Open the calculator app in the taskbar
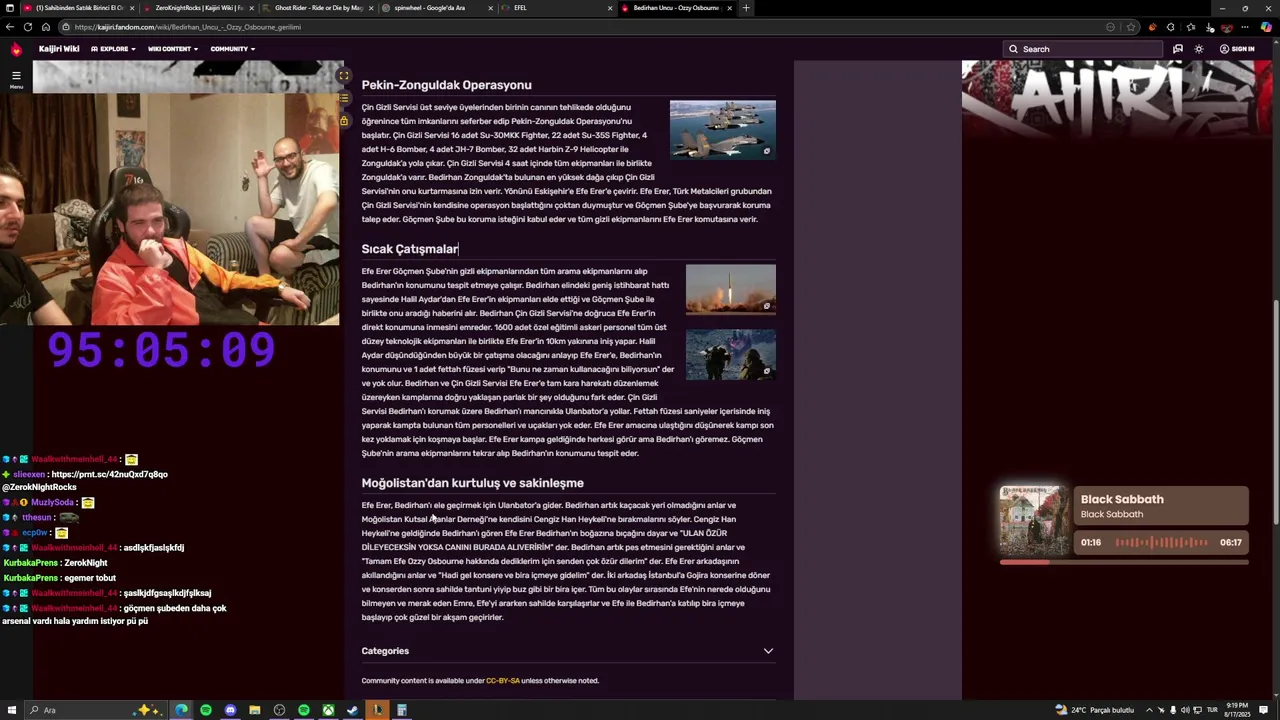The image size is (1280, 720). point(401,710)
